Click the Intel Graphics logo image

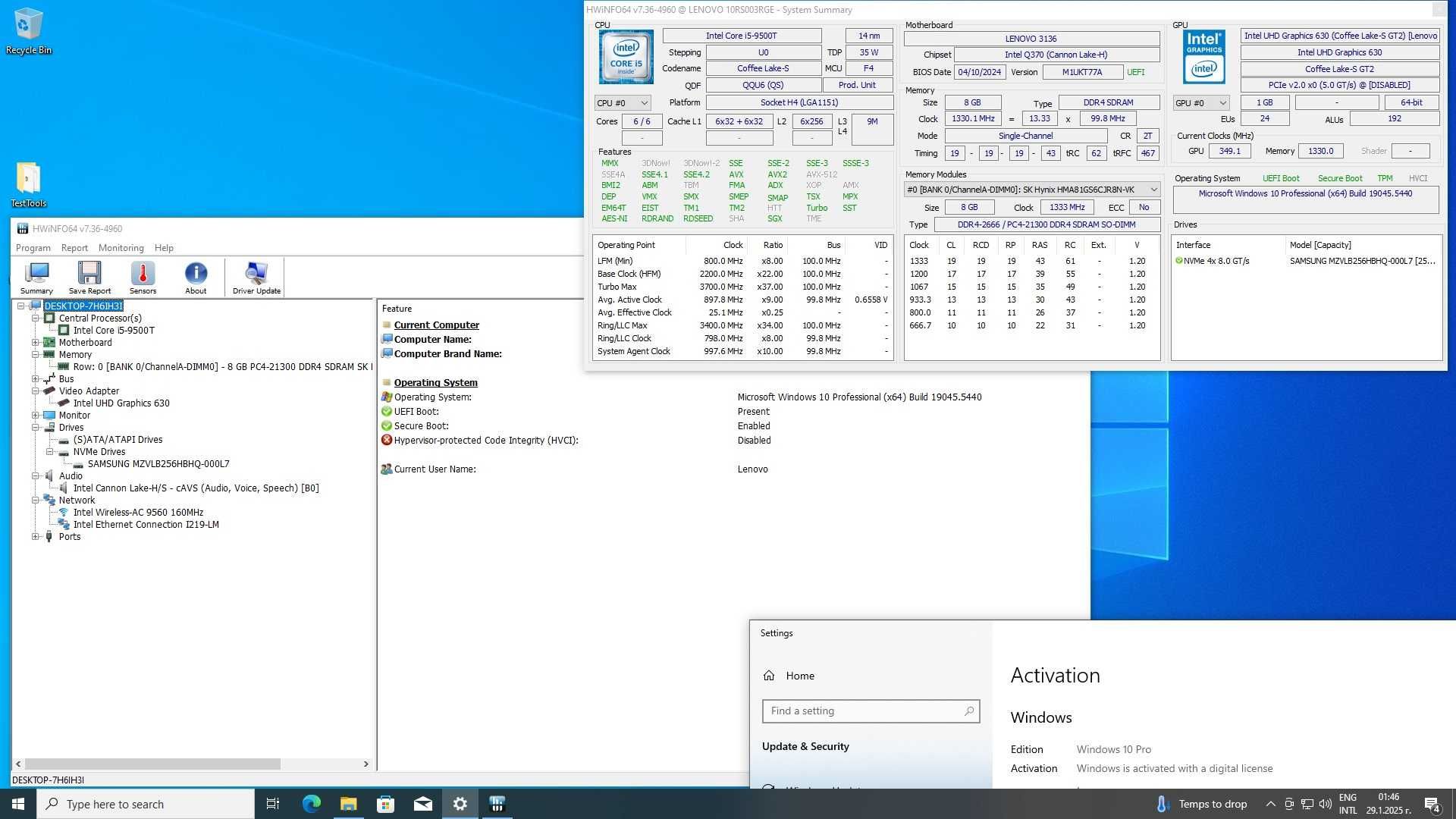coord(1203,57)
